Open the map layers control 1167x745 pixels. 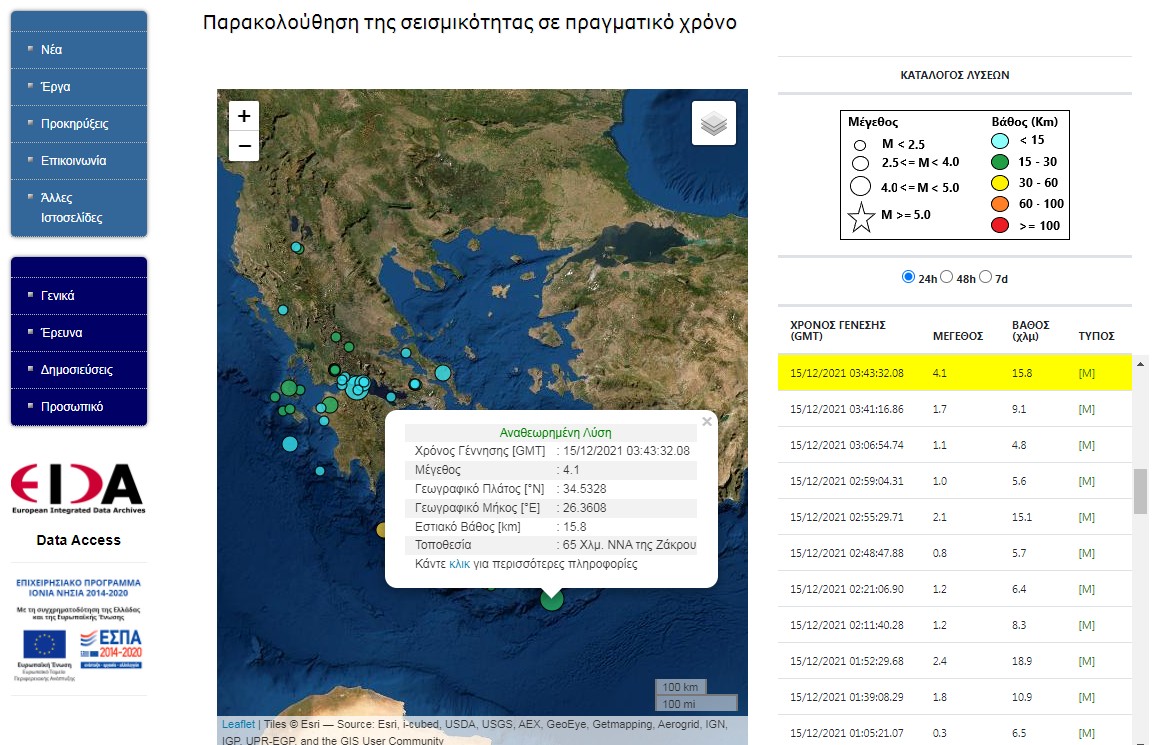coord(713,124)
